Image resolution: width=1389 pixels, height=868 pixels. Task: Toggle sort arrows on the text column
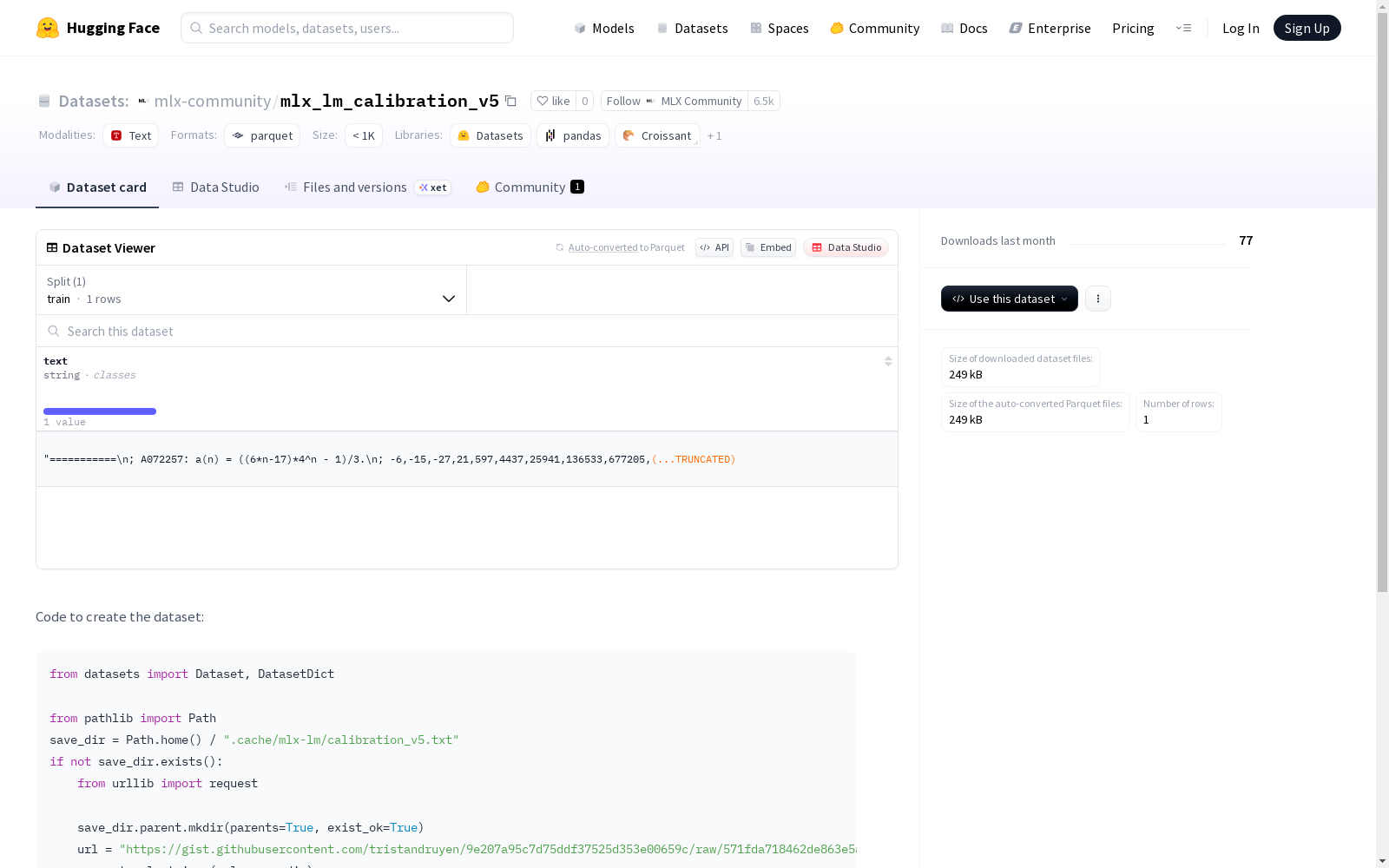click(x=888, y=361)
